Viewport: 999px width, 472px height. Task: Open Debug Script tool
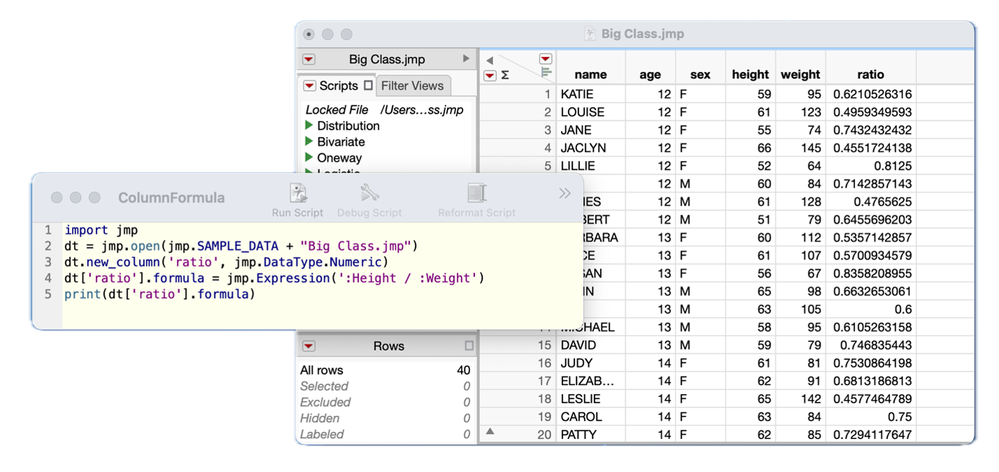[x=370, y=201]
